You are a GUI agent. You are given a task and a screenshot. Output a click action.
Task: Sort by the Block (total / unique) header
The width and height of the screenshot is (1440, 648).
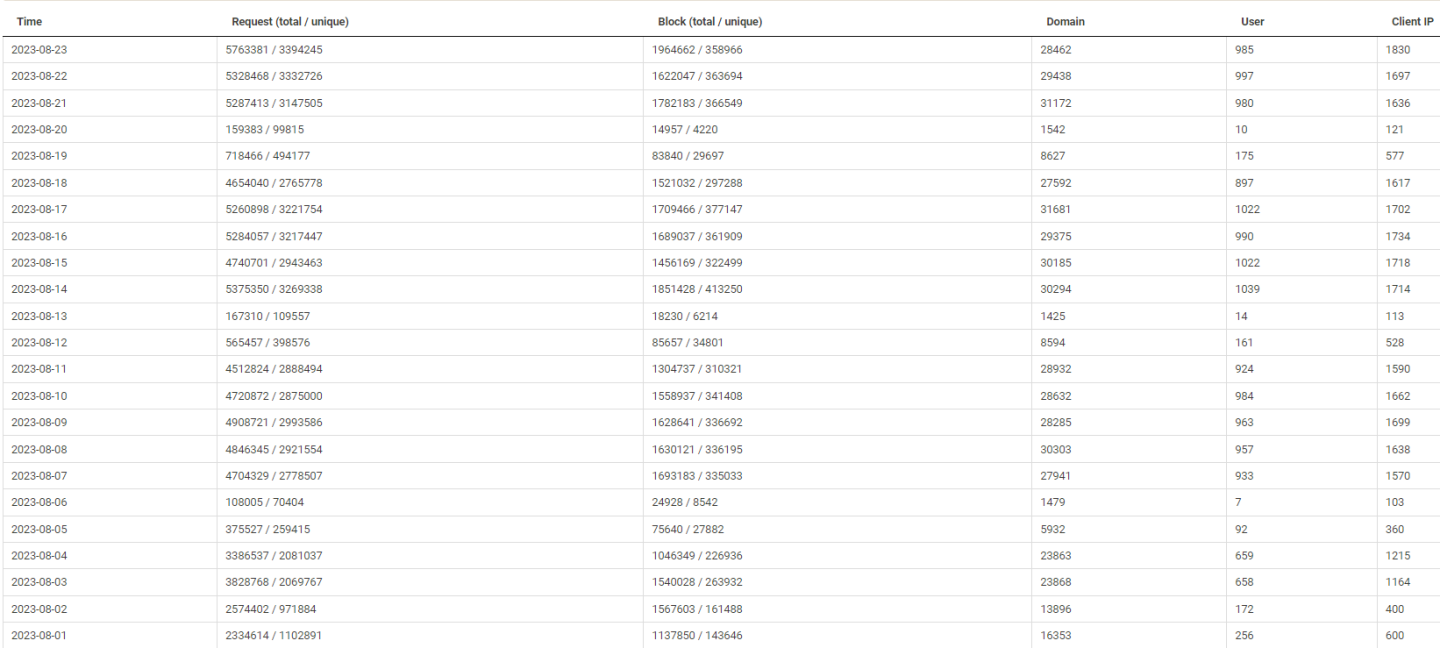click(711, 21)
